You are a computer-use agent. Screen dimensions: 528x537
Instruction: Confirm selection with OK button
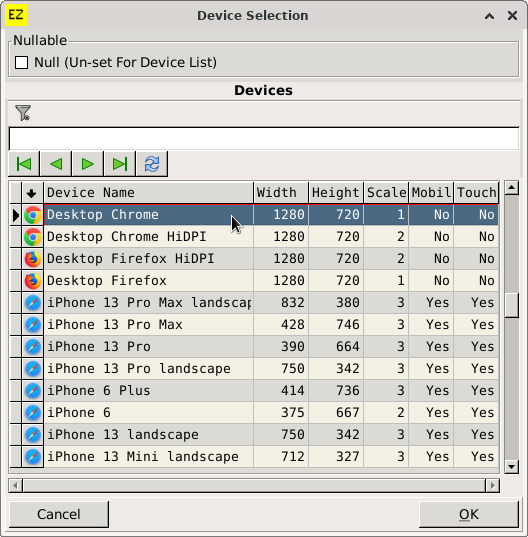[x=469, y=514]
